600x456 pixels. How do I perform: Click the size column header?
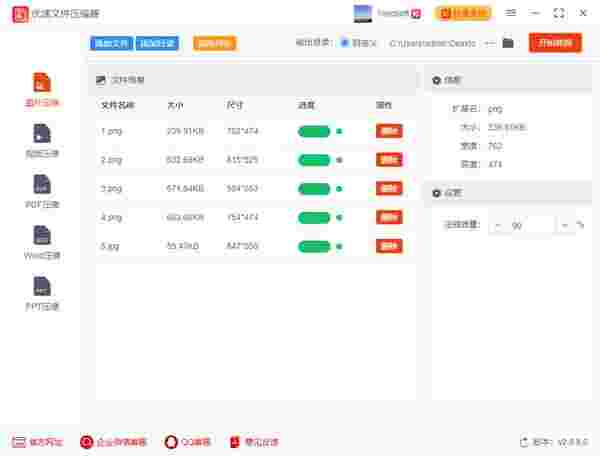[175, 105]
